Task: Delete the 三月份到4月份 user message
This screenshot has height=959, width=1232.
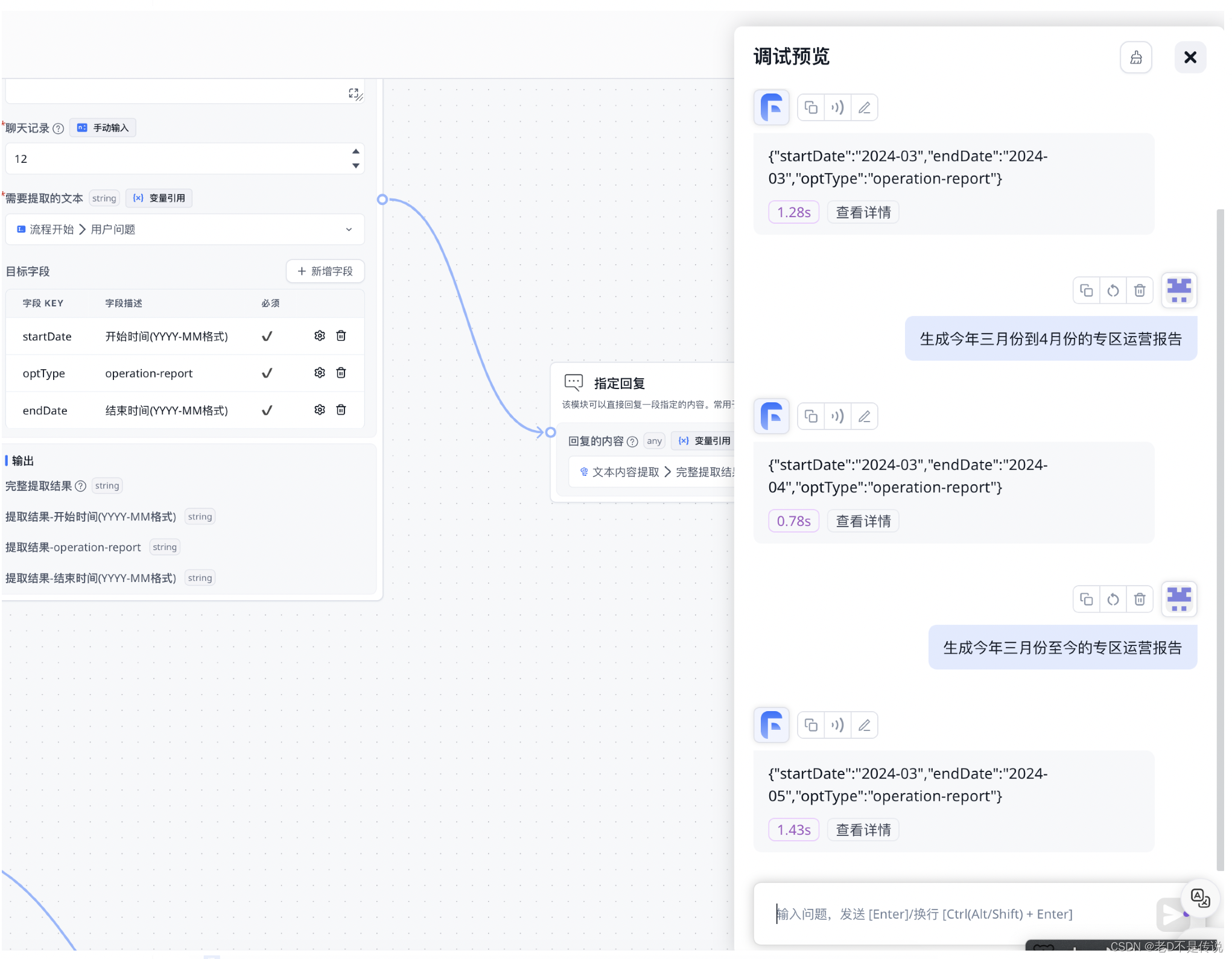Action: click(1139, 291)
